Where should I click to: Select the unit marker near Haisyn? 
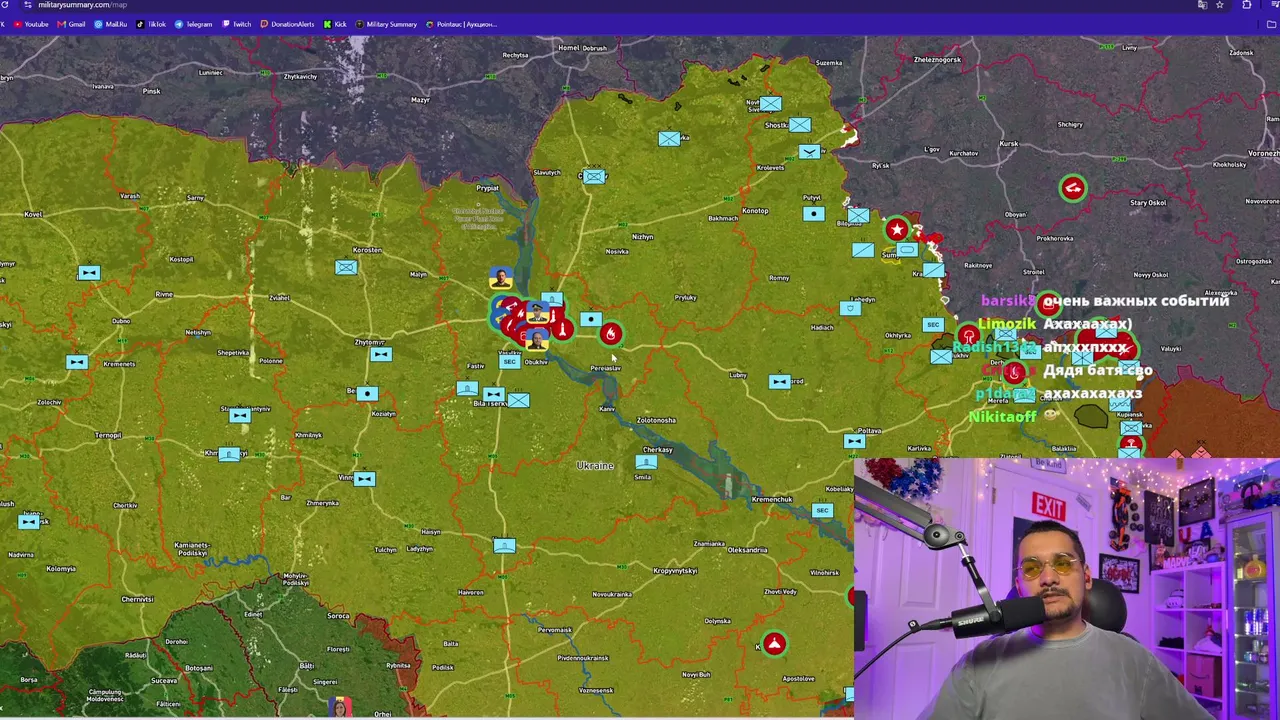click(504, 545)
